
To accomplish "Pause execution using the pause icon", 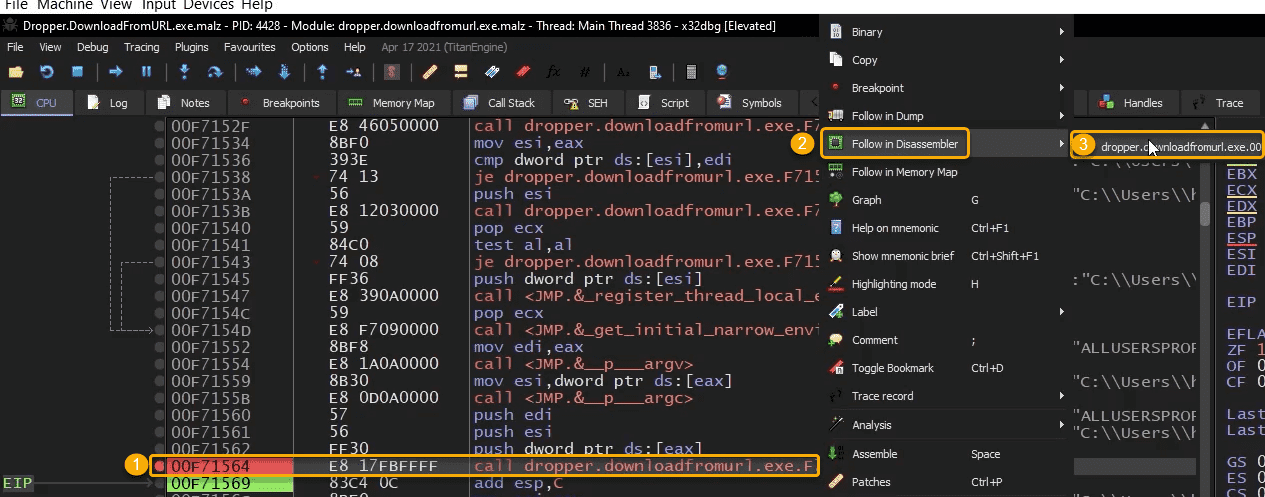I will point(146,72).
